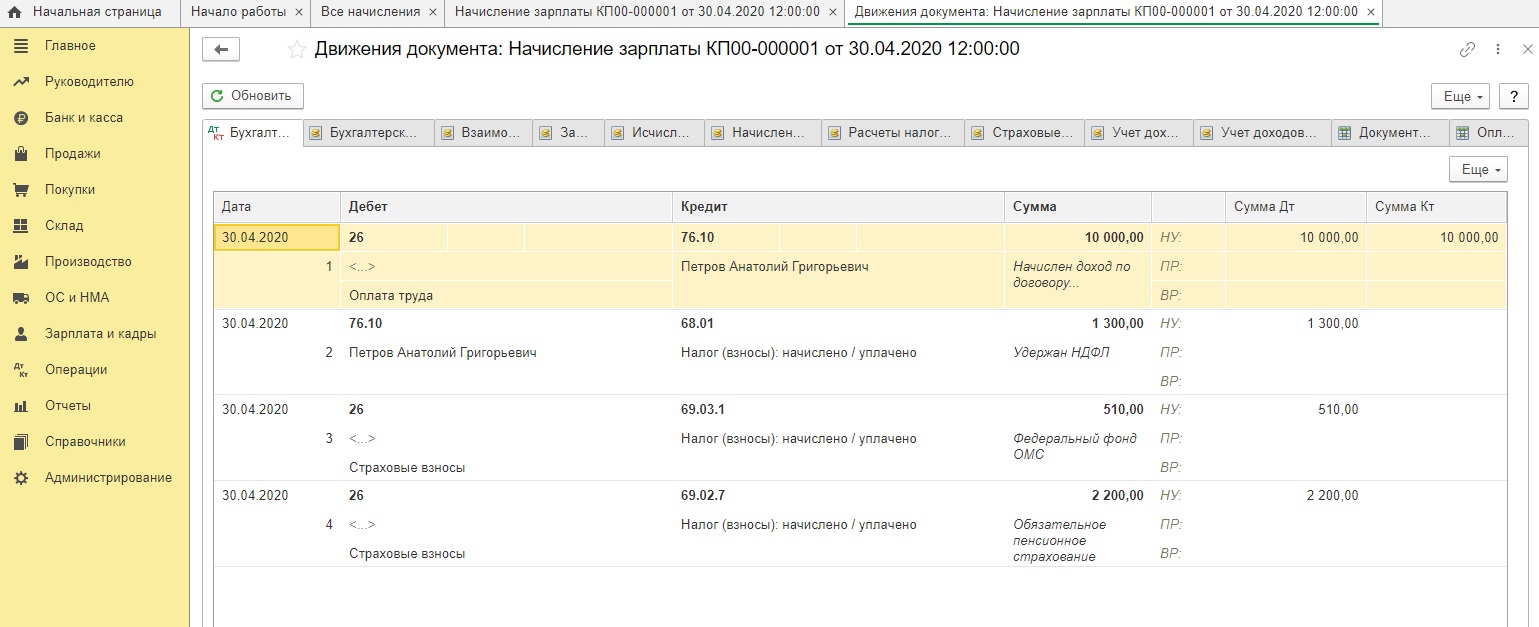The width and height of the screenshot is (1539, 627).
Task: Click the Home icon for Начальная страница
Action: click(15, 12)
